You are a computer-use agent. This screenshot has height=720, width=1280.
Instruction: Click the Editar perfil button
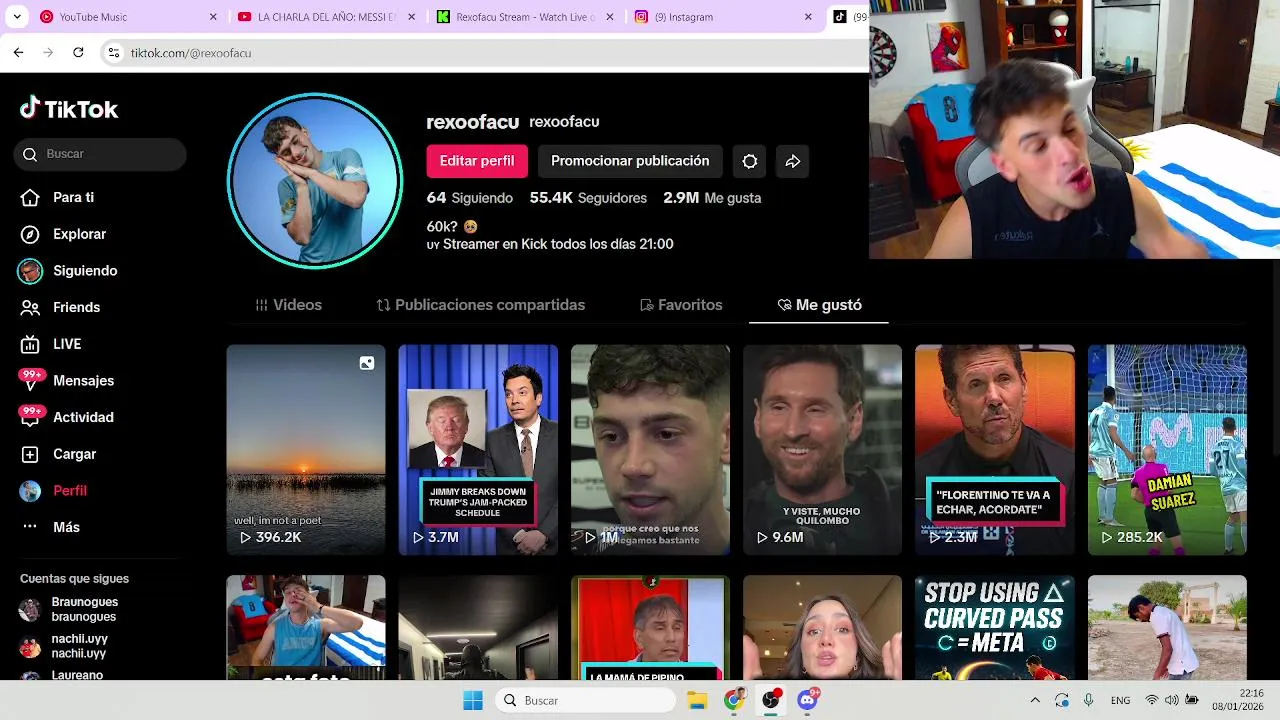tap(477, 161)
